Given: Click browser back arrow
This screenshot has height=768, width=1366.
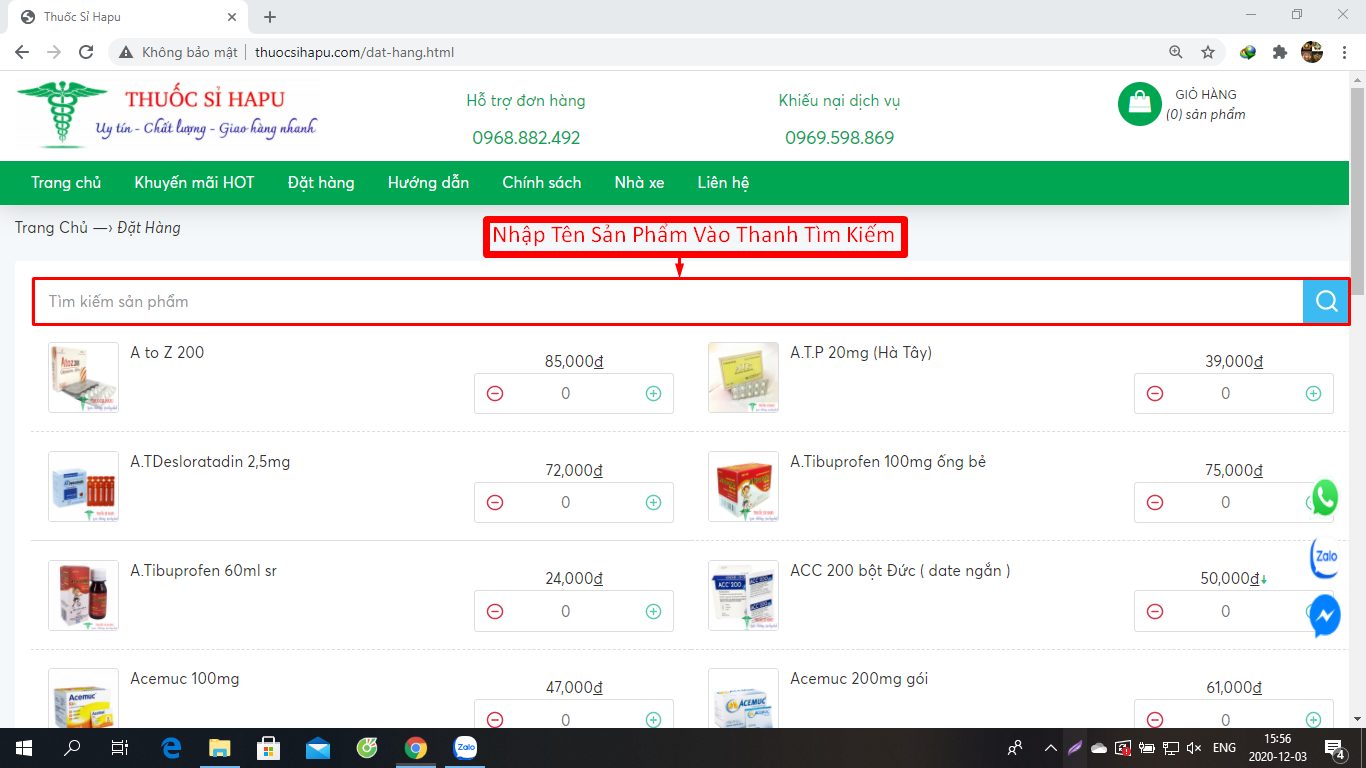Looking at the screenshot, I should tap(22, 52).
